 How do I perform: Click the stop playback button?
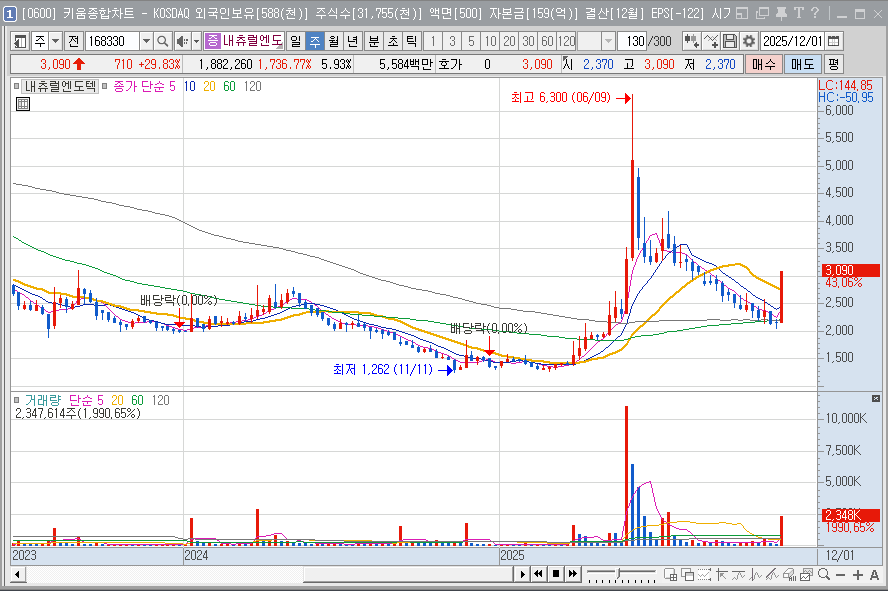pos(556,575)
